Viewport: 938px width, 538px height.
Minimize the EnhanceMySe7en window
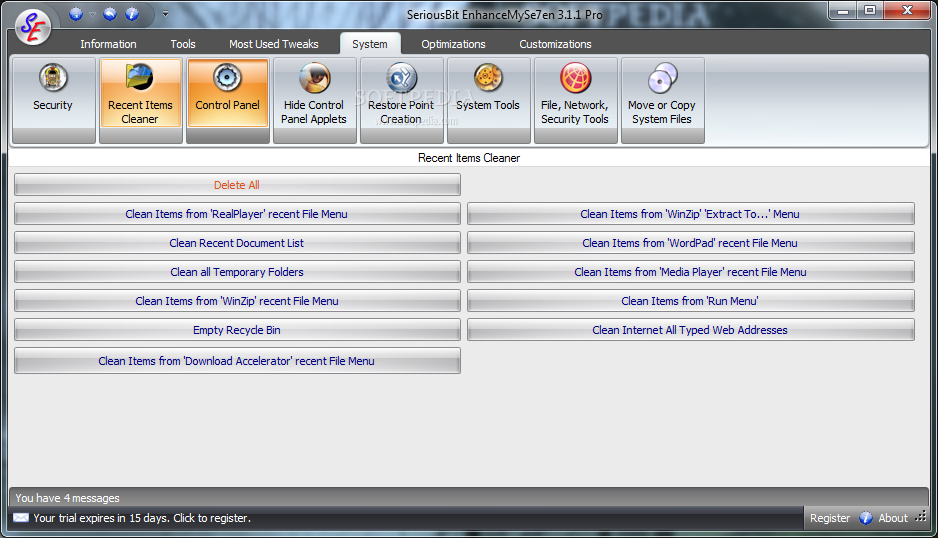coord(843,11)
